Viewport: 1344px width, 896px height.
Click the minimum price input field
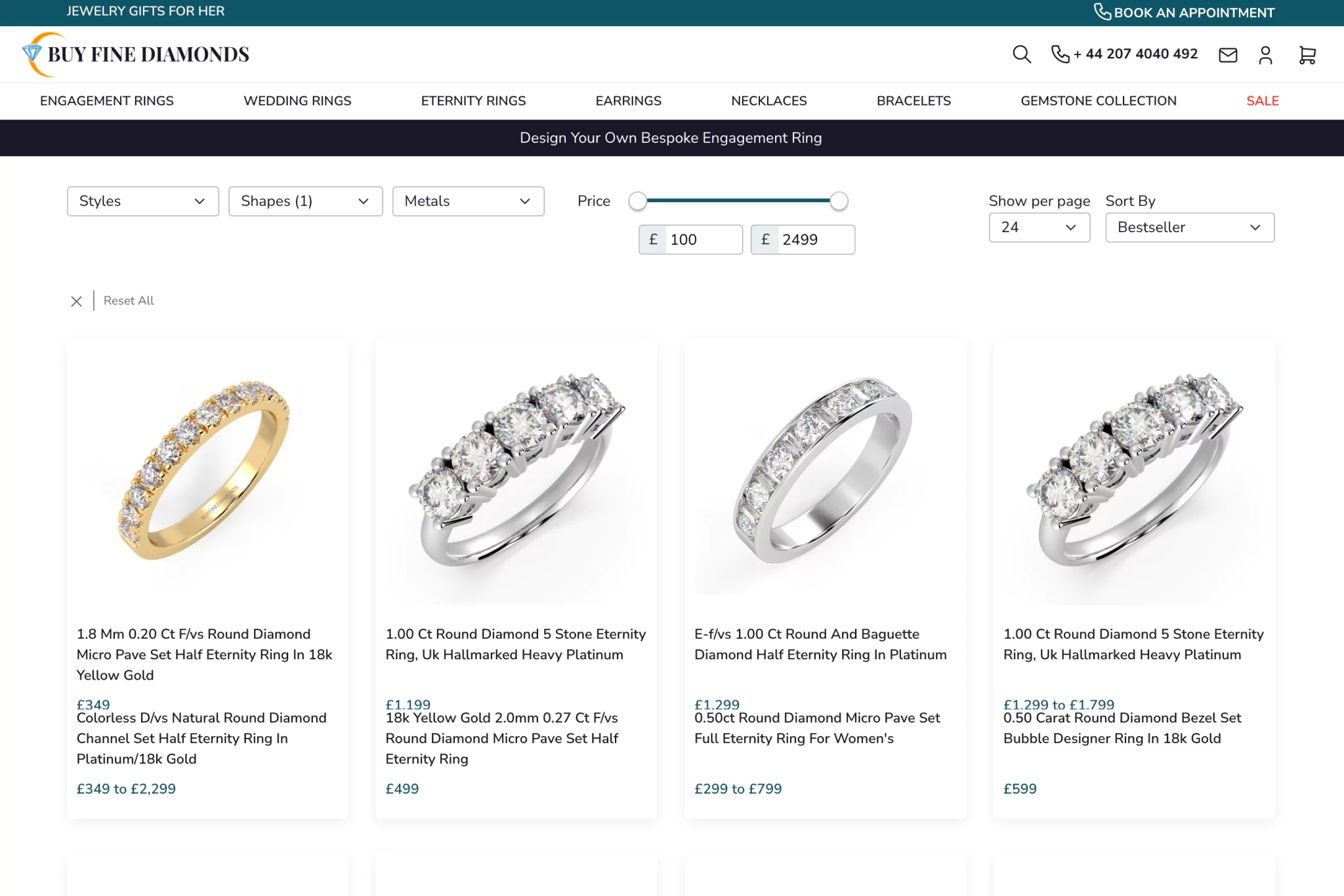(x=702, y=240)
